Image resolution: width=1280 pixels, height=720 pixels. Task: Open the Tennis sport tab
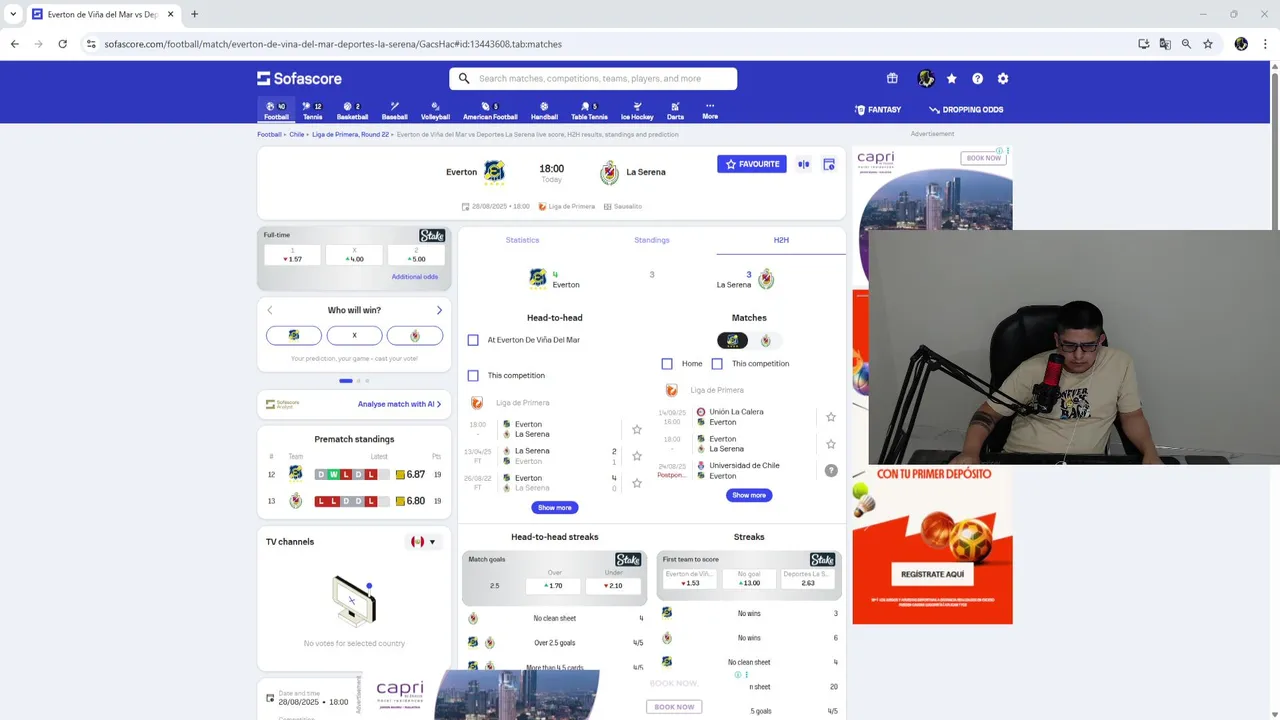click(313, 111)
